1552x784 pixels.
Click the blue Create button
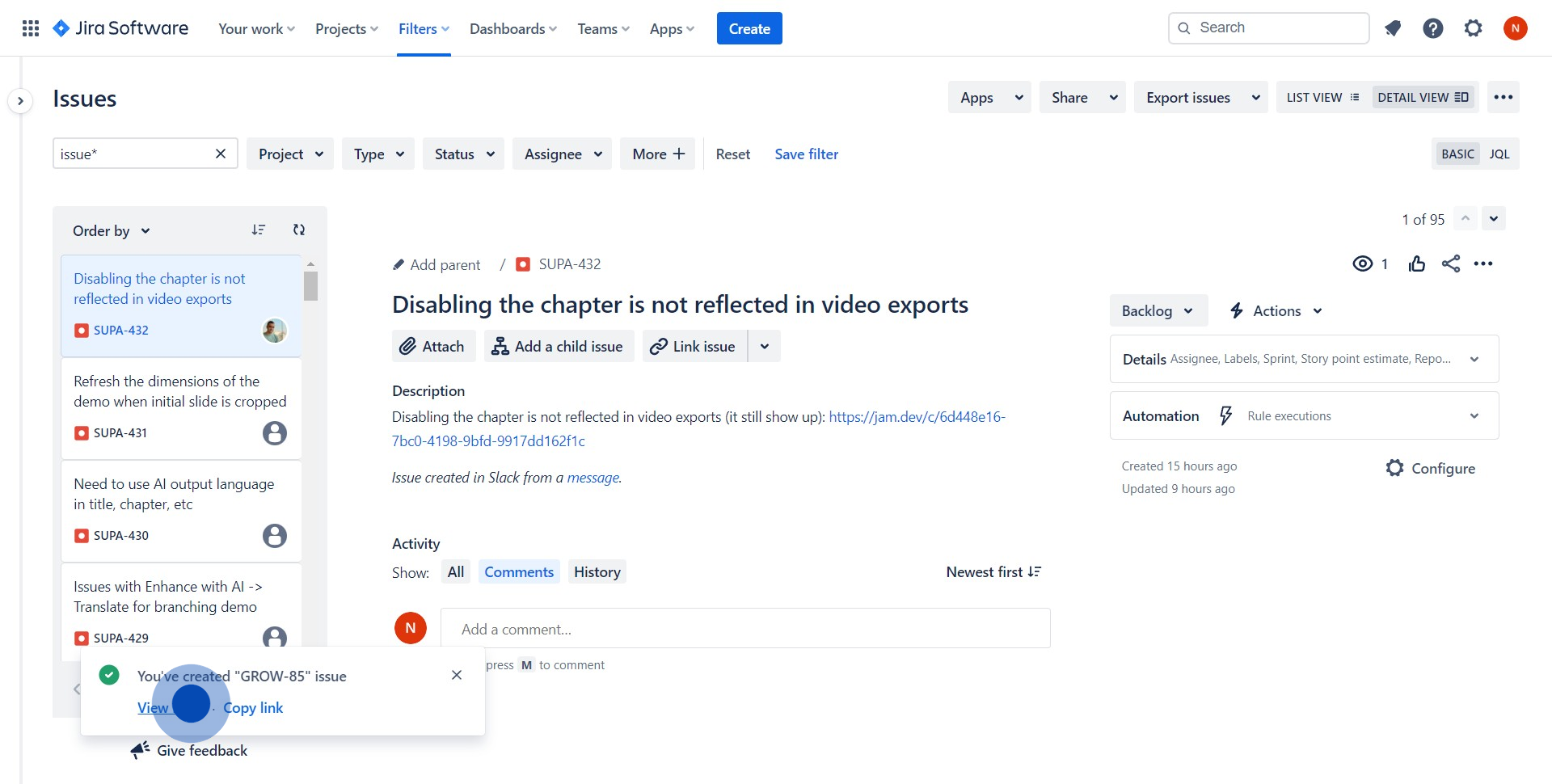coord(749,29)
